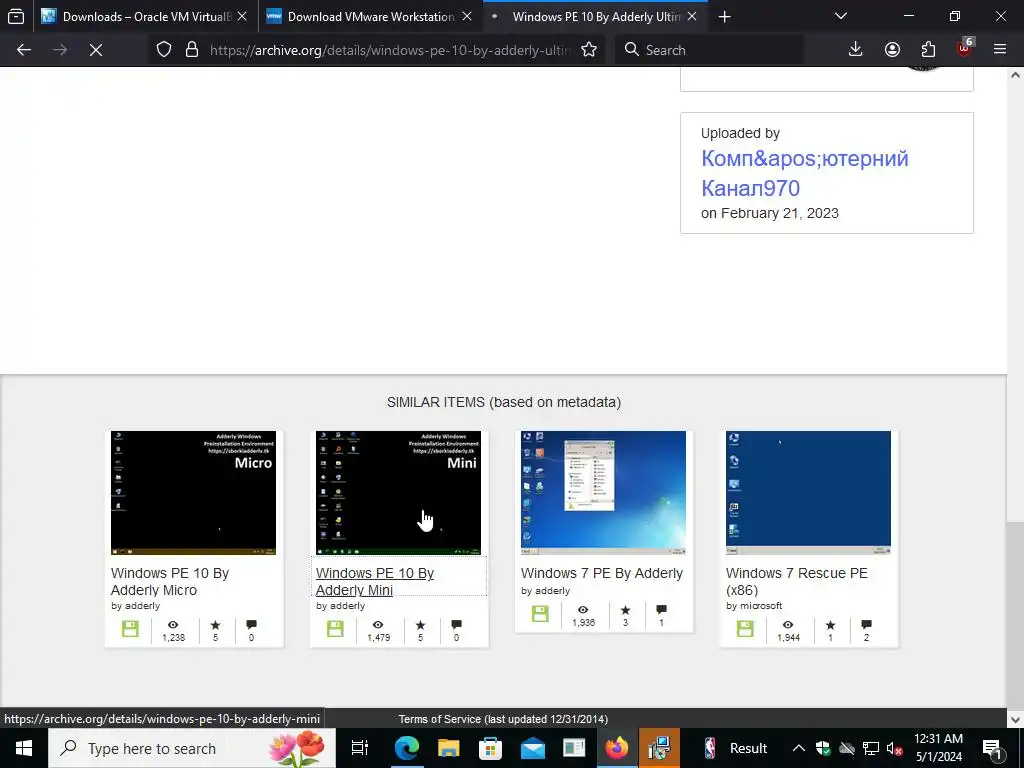The width and height of the screenshot is (1024, 768).
Task: Open Firefox application hamburger menu
Action: click(x=1000, y=50)
